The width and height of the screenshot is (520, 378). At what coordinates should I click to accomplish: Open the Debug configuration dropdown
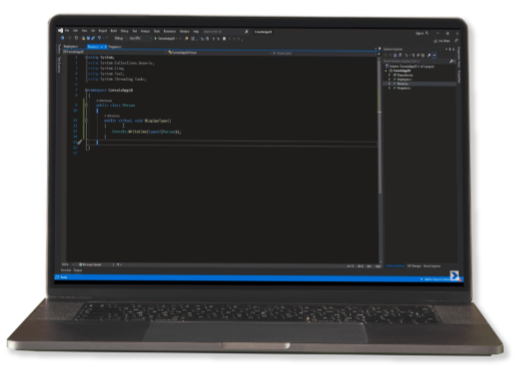(120, 38)
